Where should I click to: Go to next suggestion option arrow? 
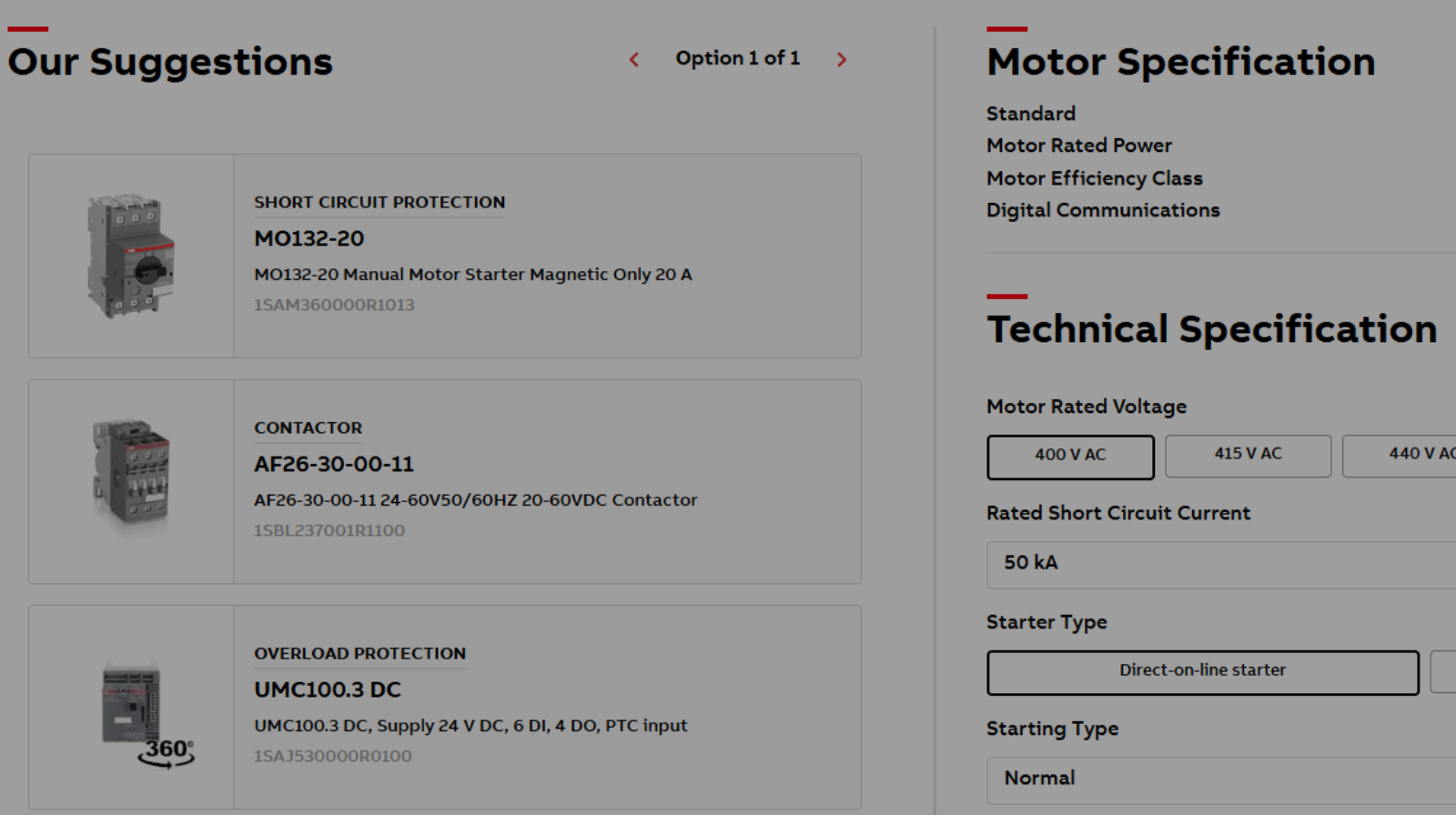(842, 60)
